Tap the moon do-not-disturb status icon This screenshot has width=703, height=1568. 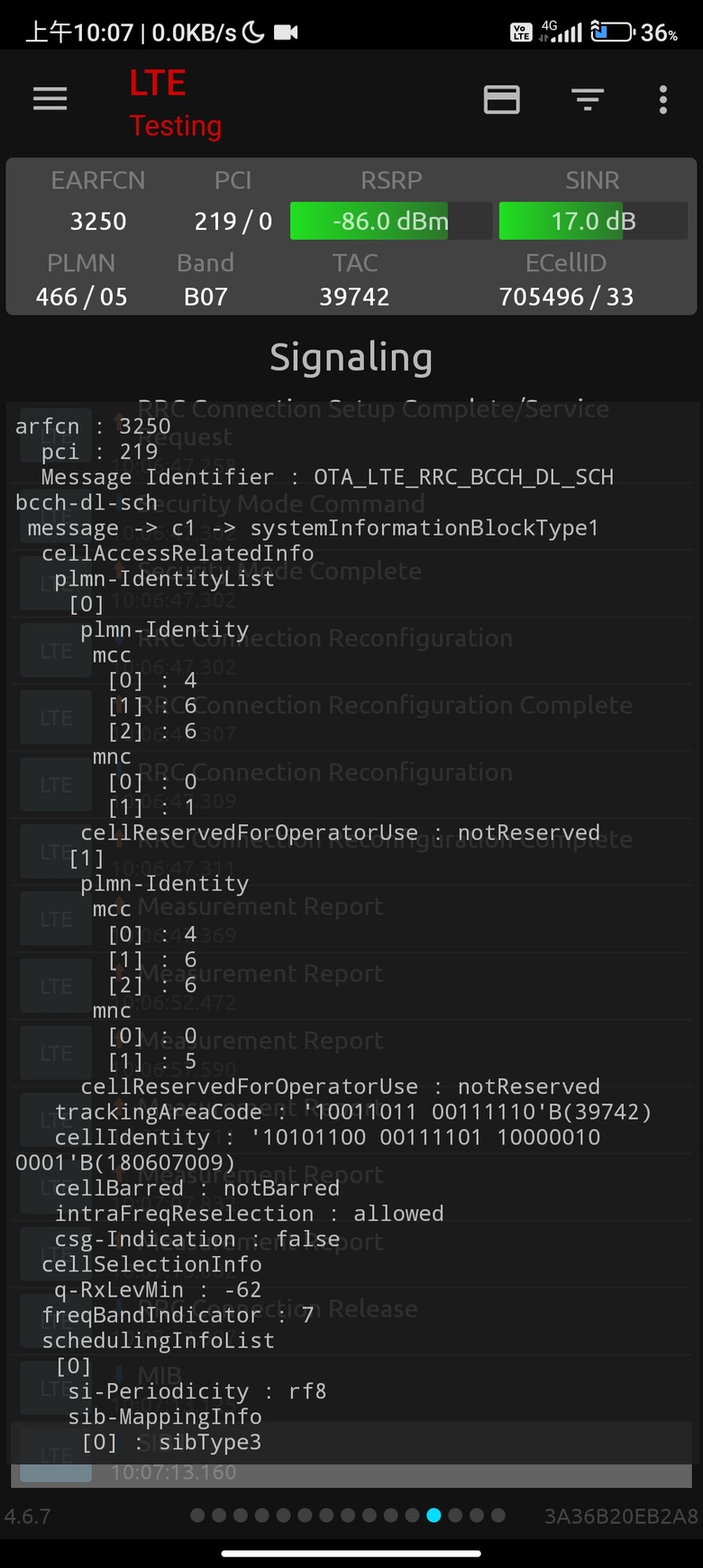254,32
